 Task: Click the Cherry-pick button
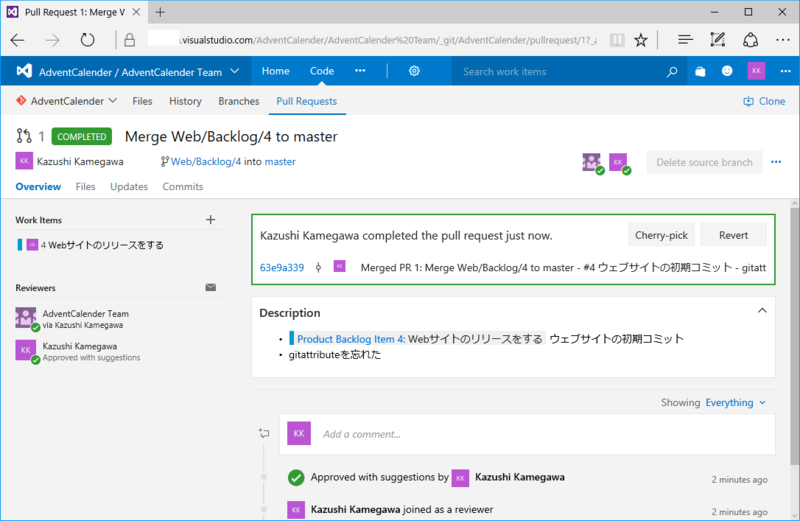661,235
